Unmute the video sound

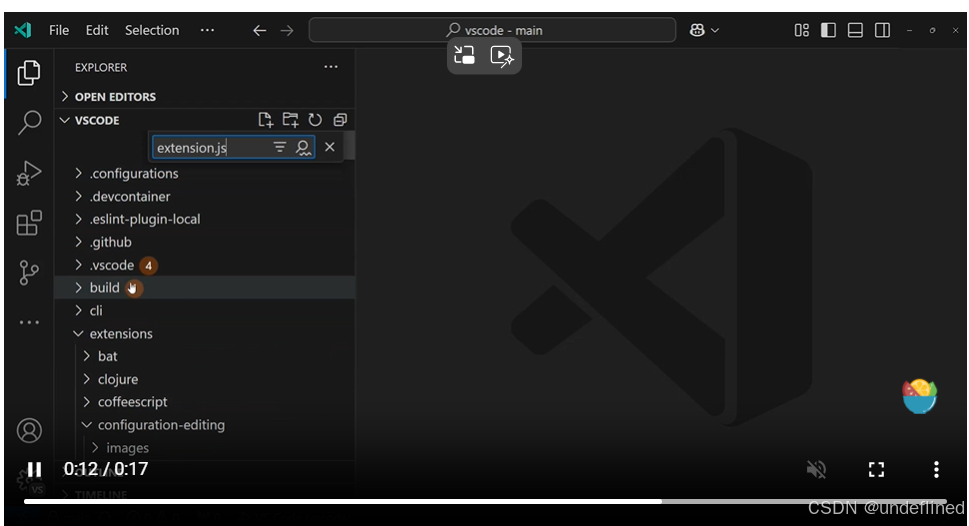click(816, 470)
